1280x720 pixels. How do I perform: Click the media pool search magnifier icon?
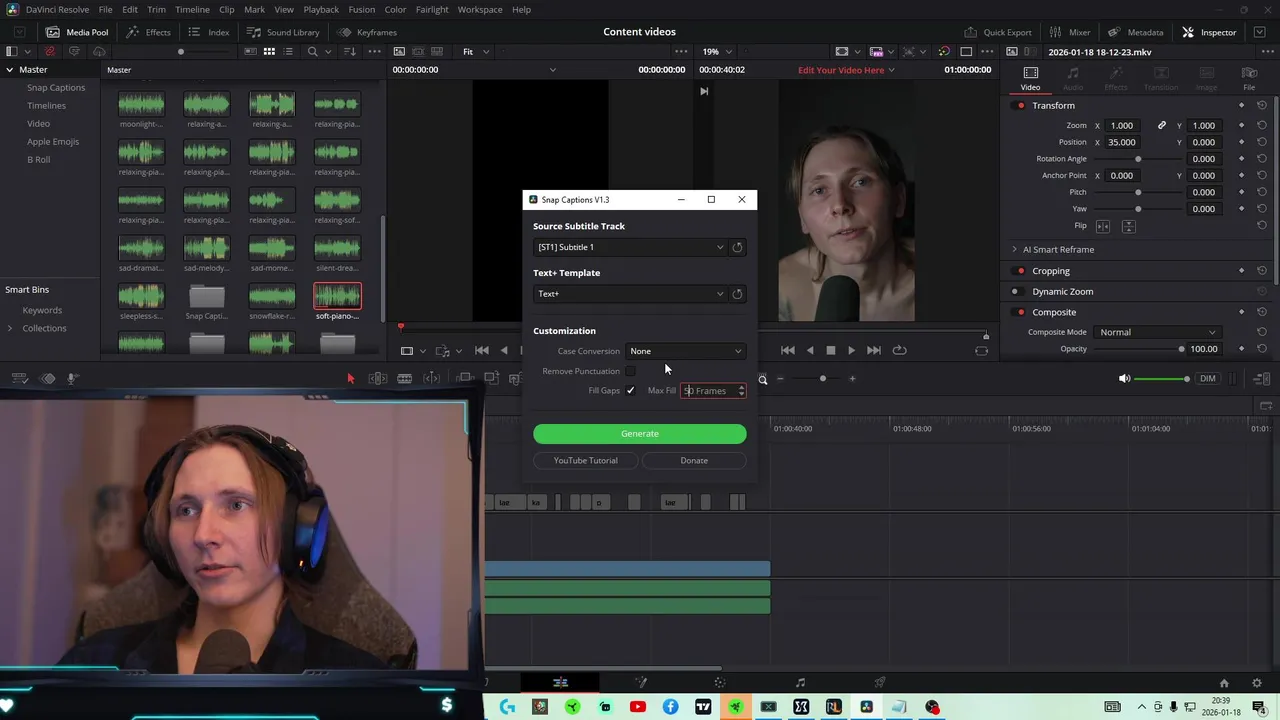[313, 51]
